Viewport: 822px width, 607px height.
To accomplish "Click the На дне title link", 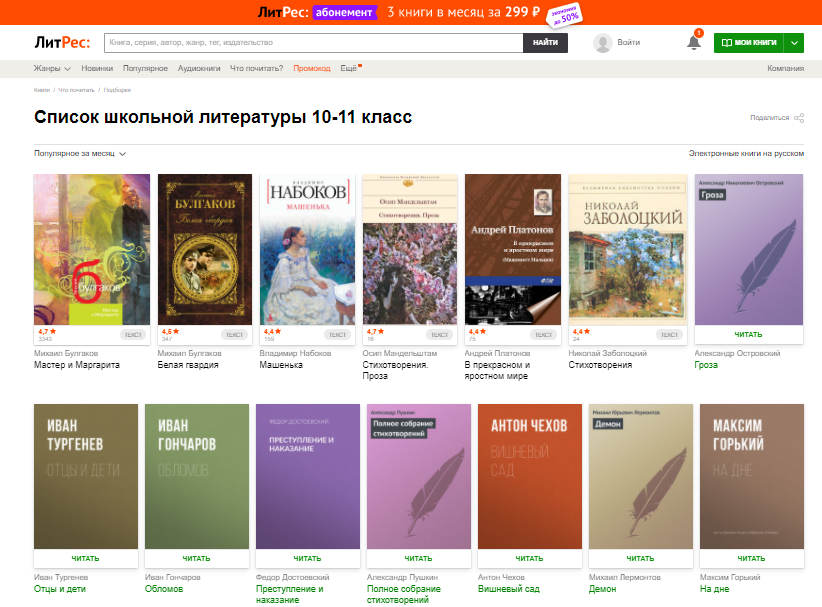I will pos(715,589).
